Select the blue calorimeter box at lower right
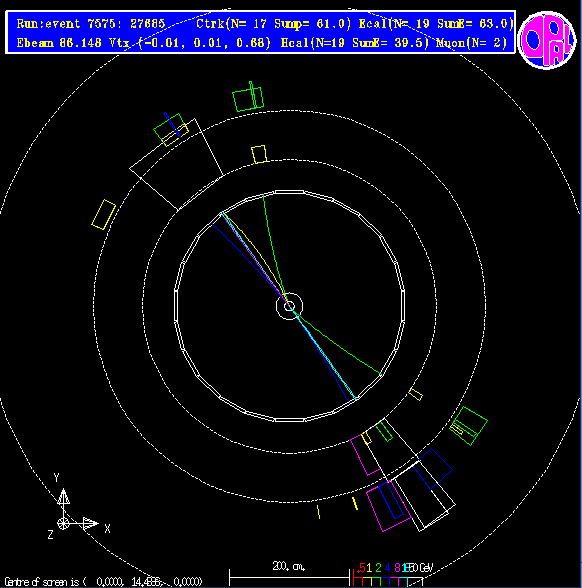Image resolution: width=582 pixels, height=588 pixels. tap(433, 469)
